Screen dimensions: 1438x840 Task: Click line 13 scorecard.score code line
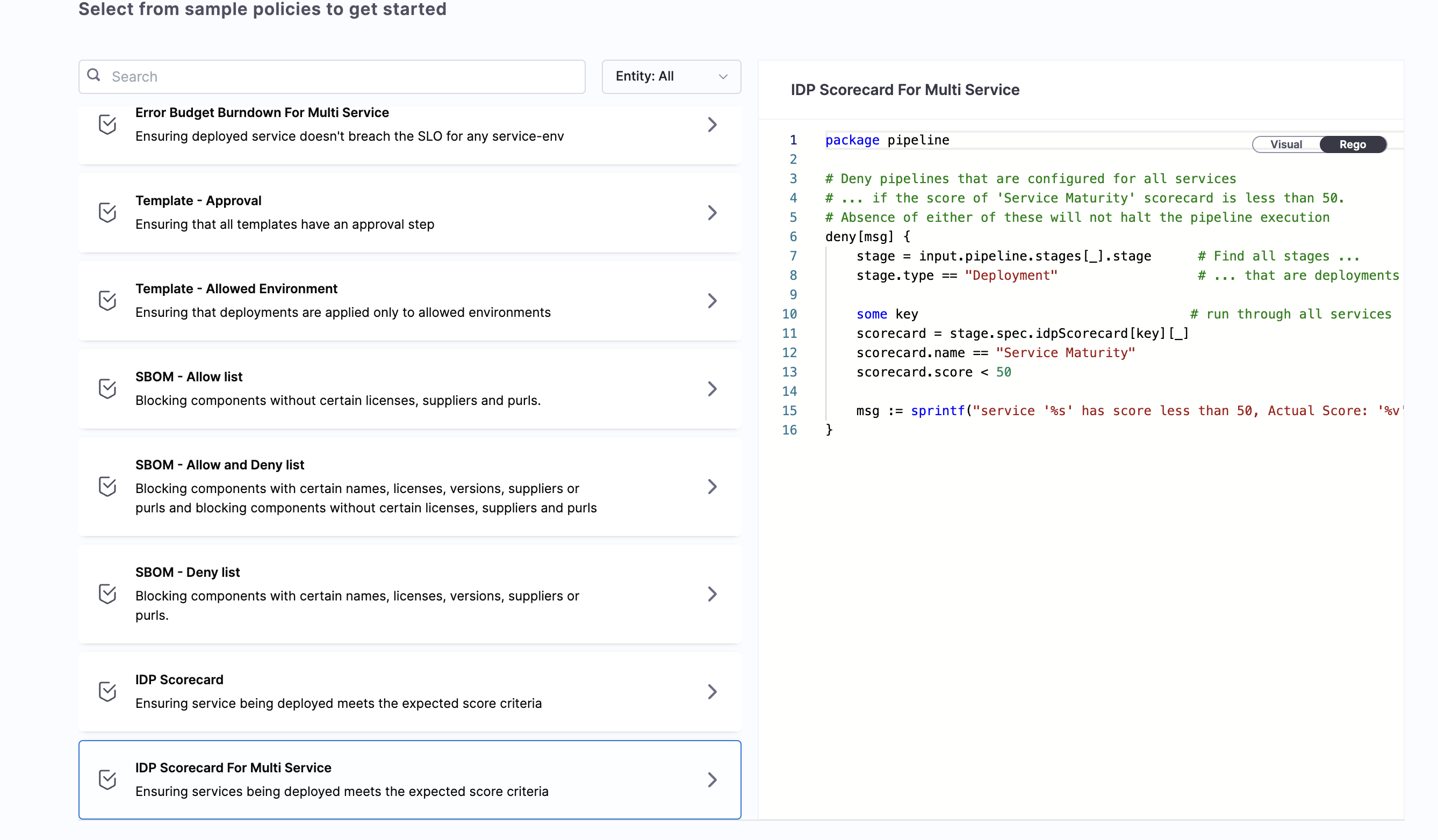933,372
